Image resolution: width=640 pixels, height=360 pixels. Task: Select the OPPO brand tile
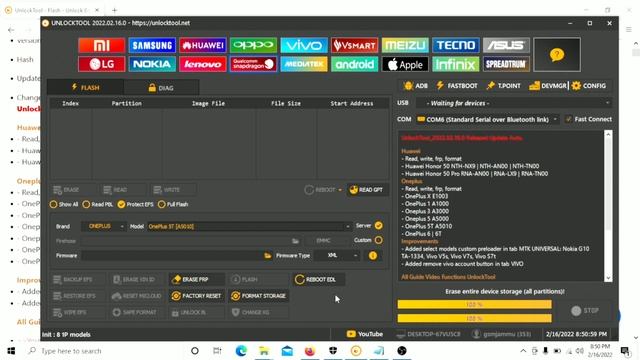[x=253, y=45]
